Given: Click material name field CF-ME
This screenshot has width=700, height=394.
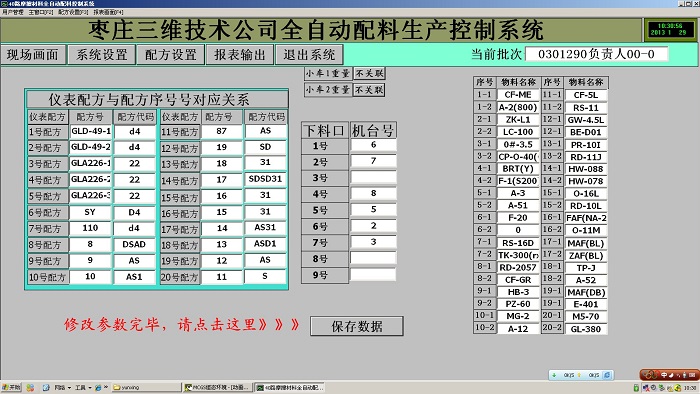Looking at the screenshot, I should point(518,95).
